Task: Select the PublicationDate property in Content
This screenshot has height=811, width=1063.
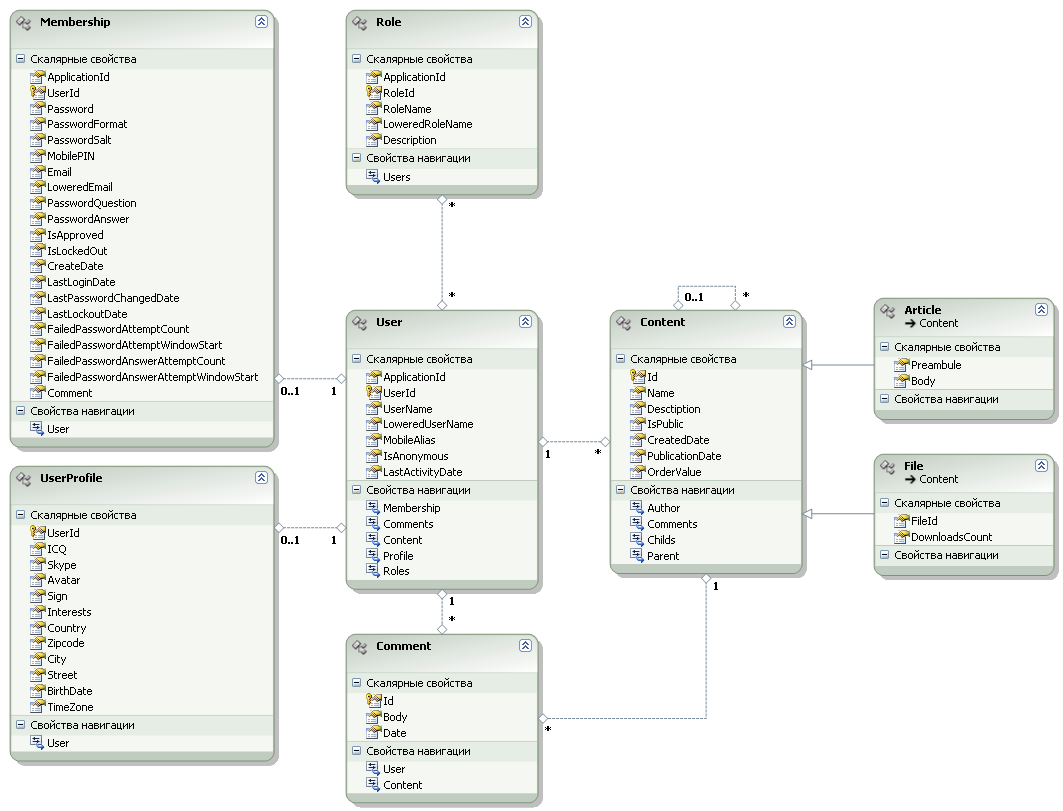Action: pyautogui.click(x=684, y=456)
